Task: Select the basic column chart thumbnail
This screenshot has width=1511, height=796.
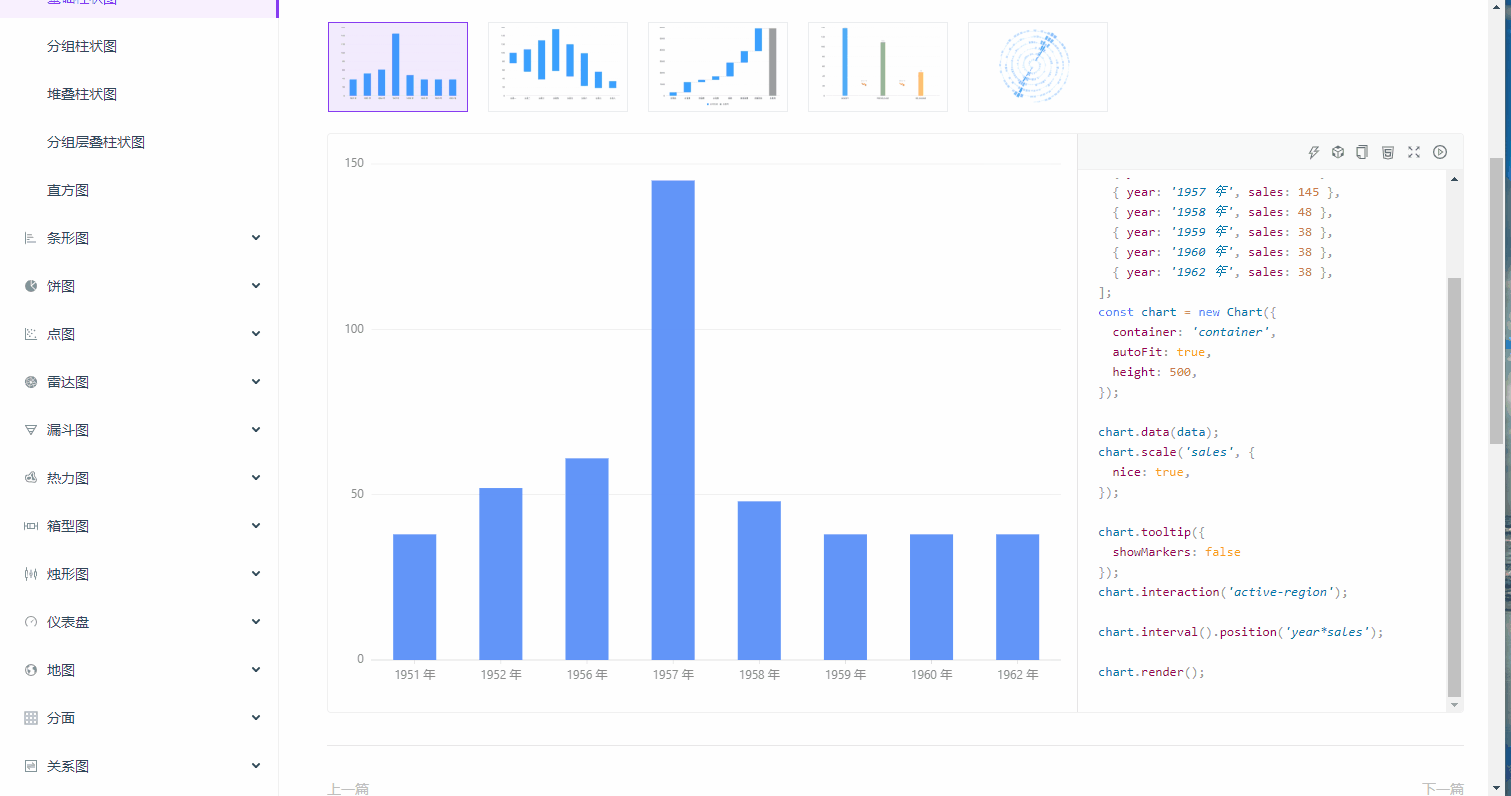Action: click(x=398, y=67)
